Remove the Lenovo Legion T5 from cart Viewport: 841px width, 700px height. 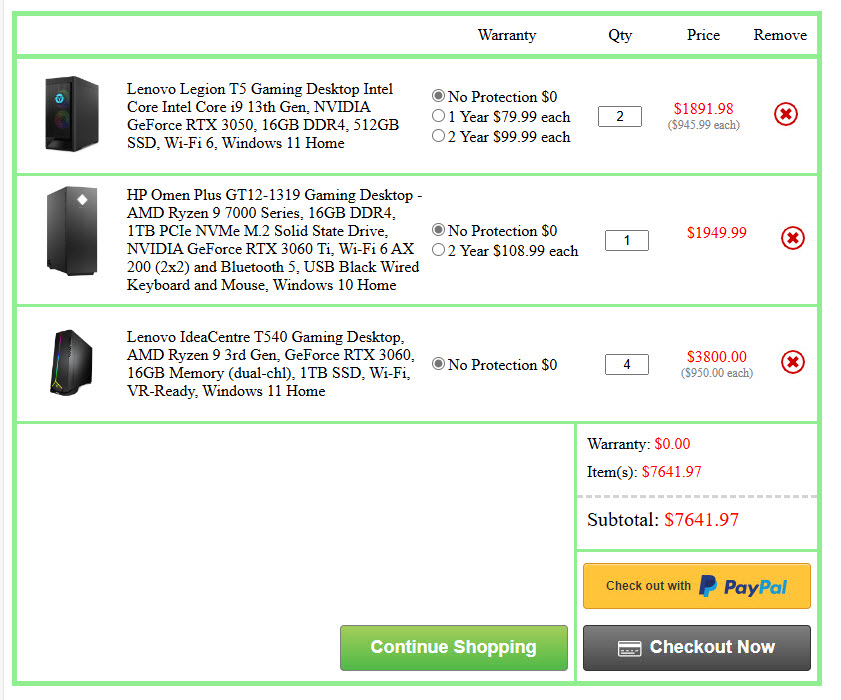786,115
